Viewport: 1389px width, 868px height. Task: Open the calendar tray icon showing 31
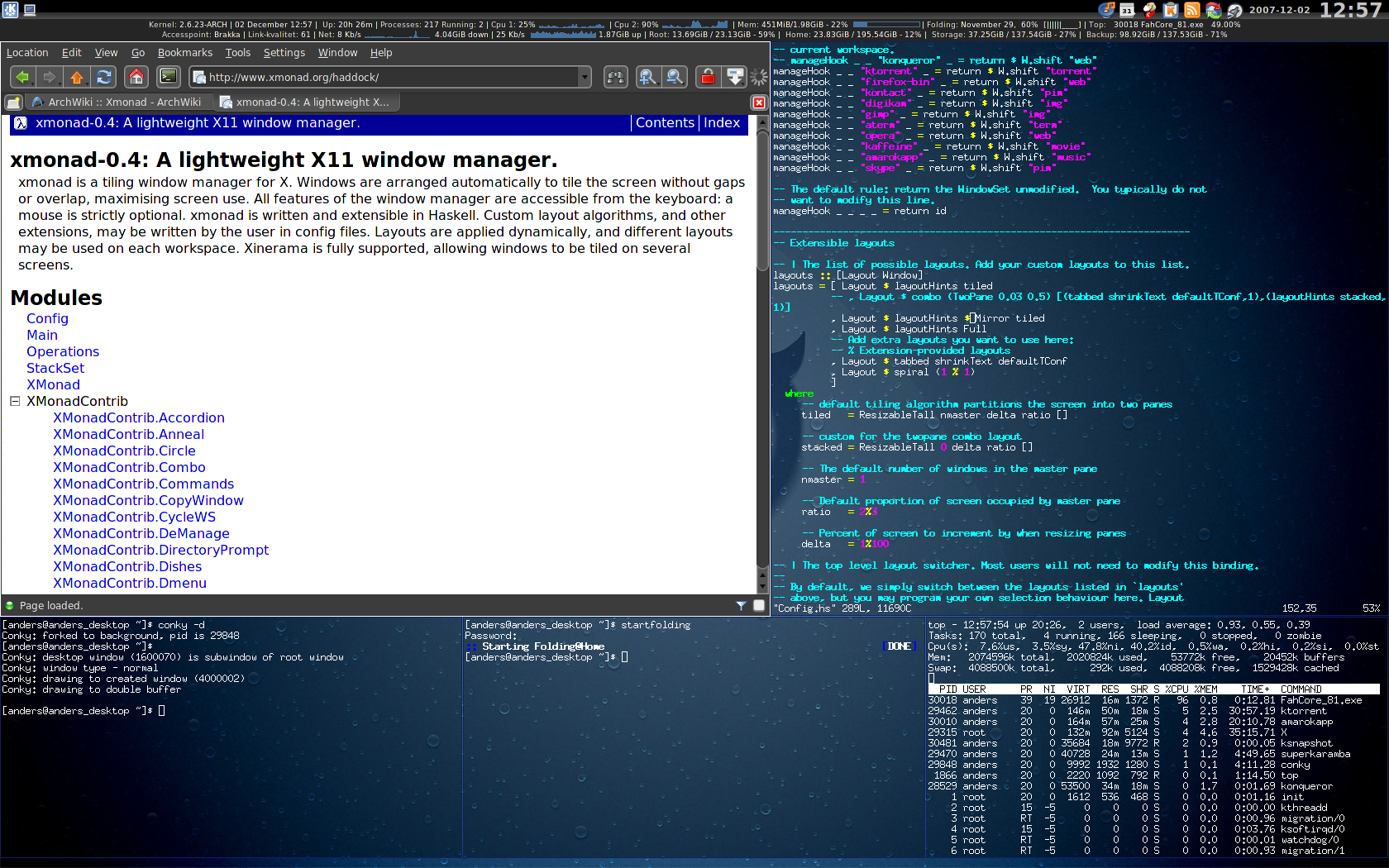tap(1127, 10)
